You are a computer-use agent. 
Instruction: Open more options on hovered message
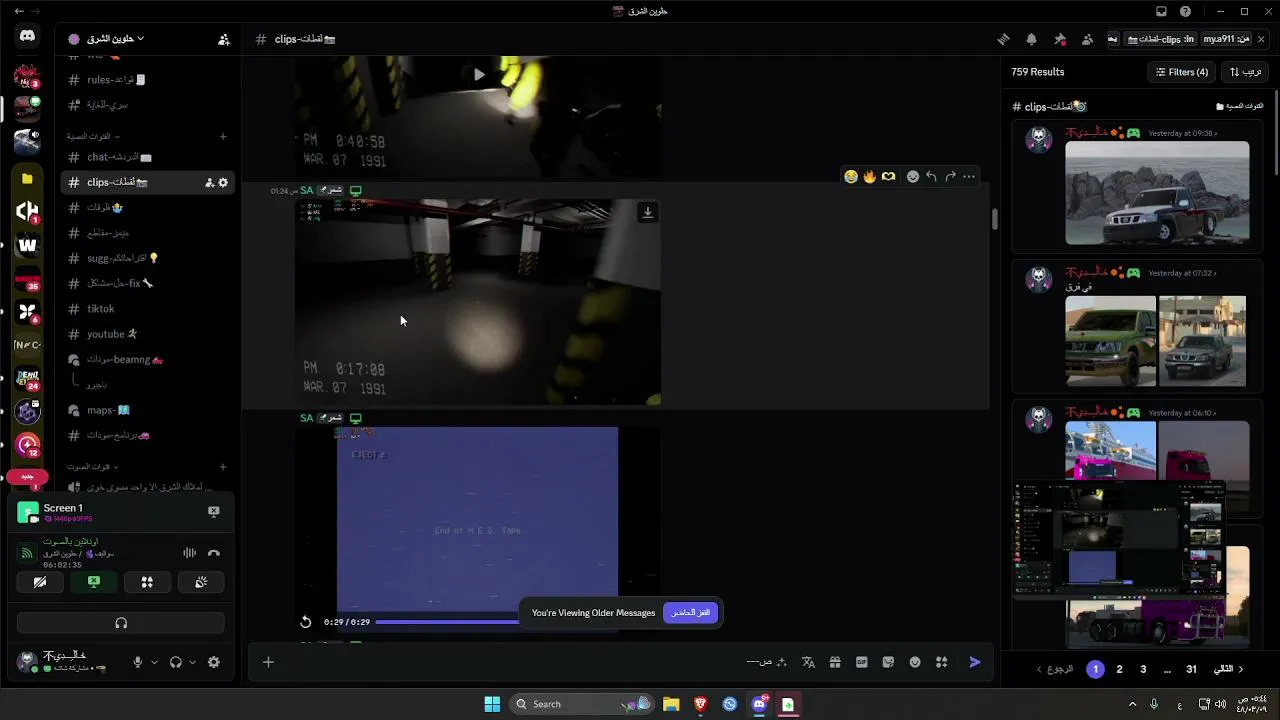point(969,176)
